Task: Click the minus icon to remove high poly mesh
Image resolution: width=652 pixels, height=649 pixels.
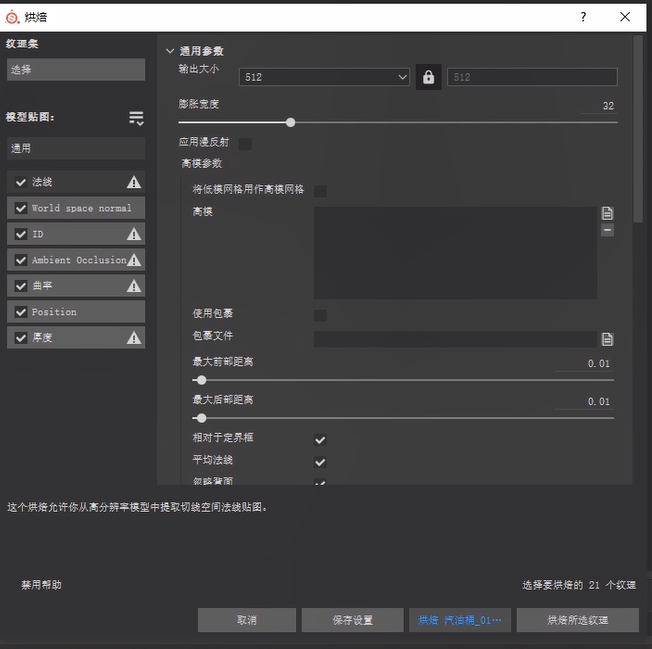Action: 607,230
